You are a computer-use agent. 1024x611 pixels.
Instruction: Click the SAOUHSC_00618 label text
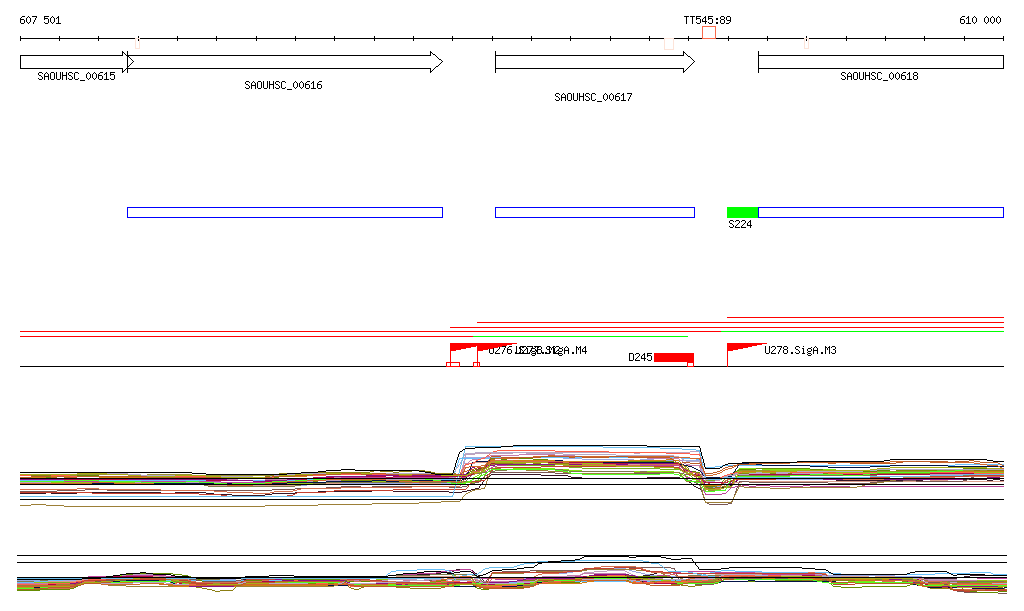(x=879, y=76)
